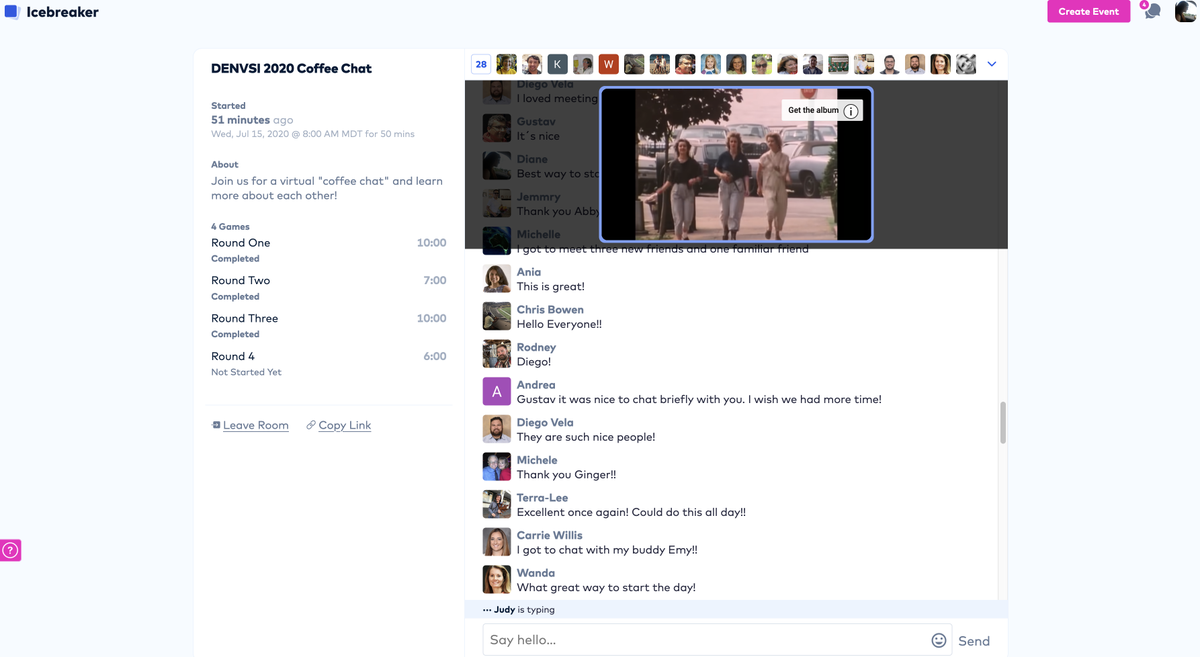Click 'Not Started Yet' status text
The height and width of the screenshot is (657, 1200).
tap(246, 372)
